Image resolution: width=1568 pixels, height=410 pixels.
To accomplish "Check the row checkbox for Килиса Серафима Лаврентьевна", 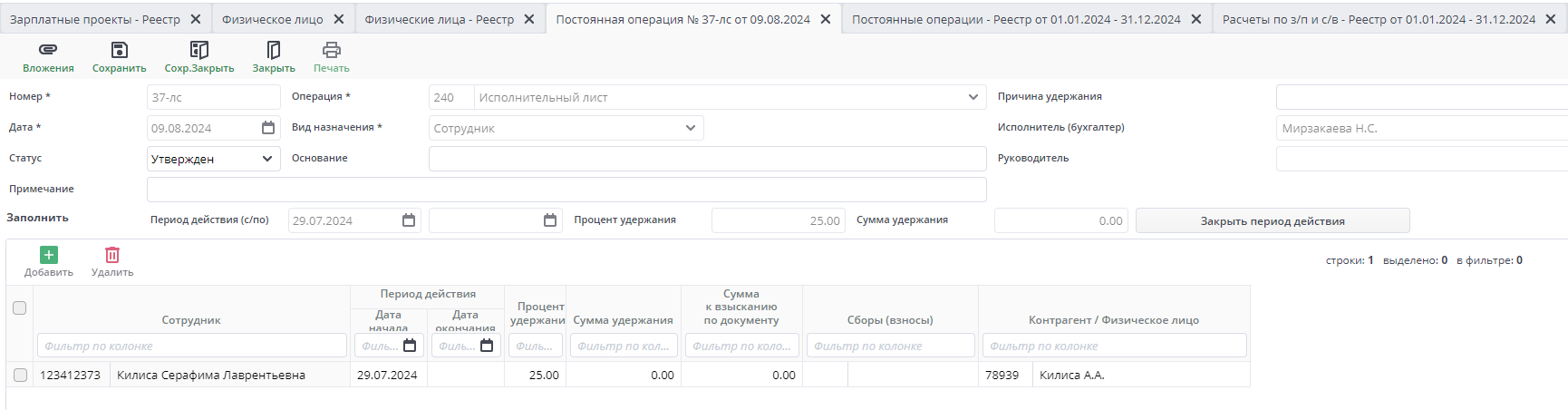I will tap(20, 375).
